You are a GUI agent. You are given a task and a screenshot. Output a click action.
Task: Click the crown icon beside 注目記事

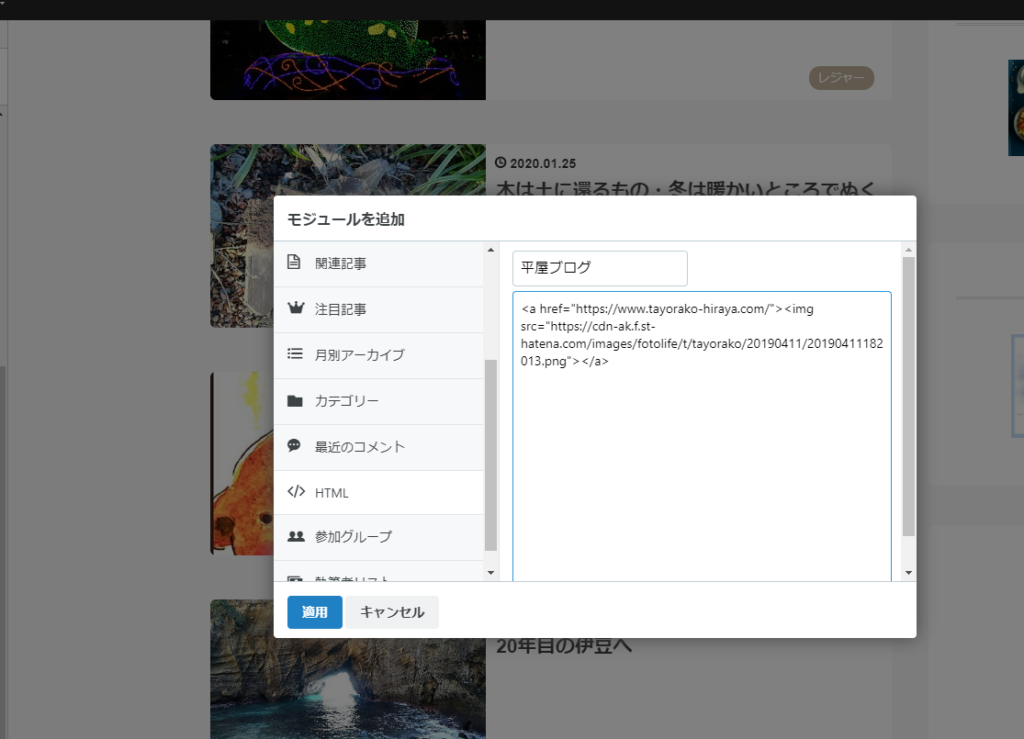pyautogui.click(x=296, y=307)
